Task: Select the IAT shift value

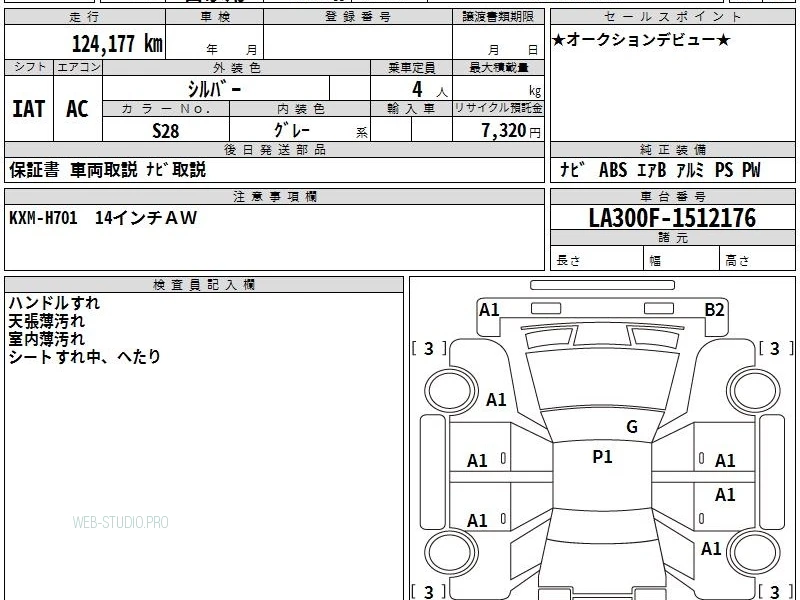Action: pos(29,109)
